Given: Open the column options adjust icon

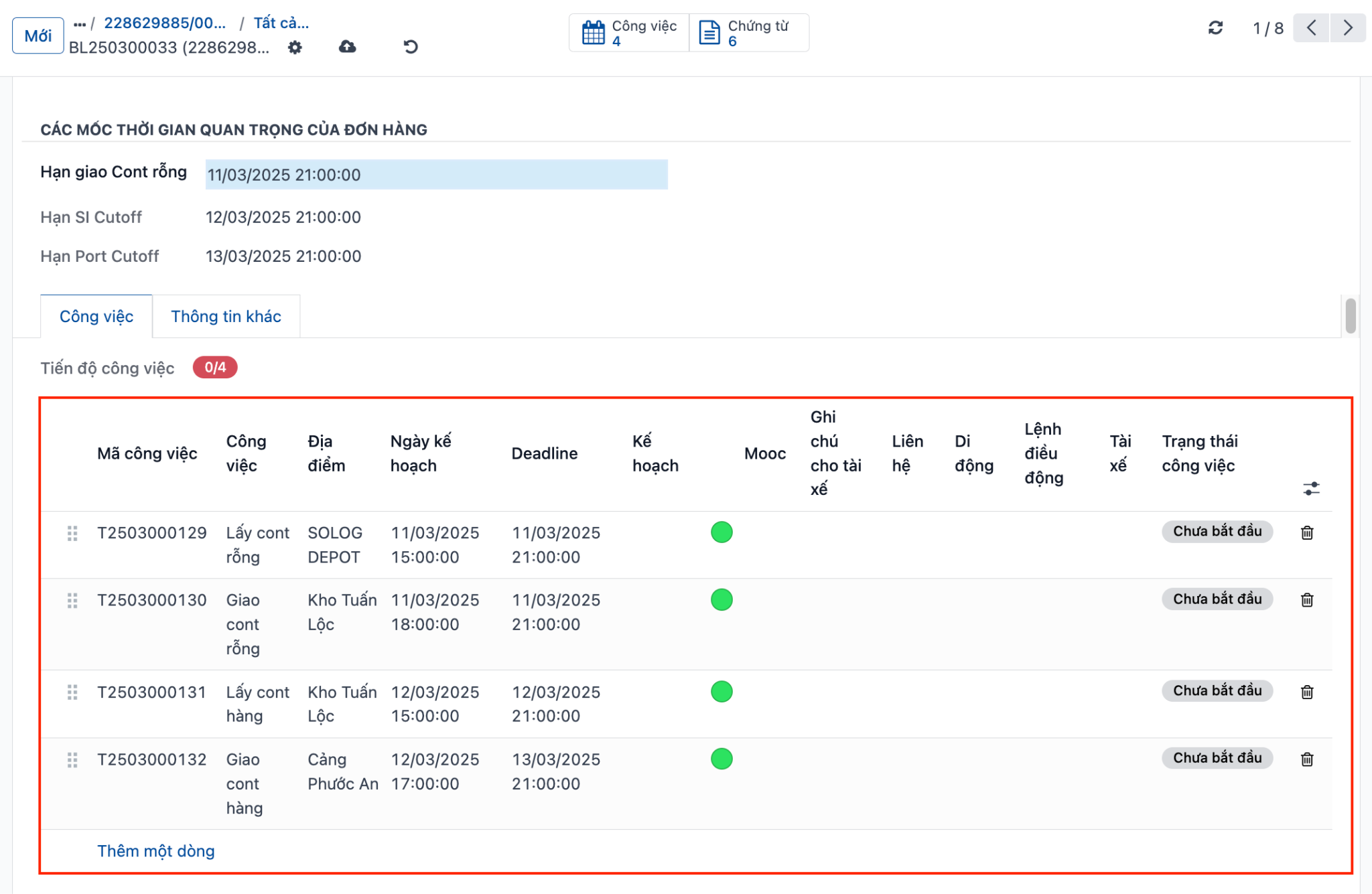Looking at the screenshot, I should click(1311, 489).
